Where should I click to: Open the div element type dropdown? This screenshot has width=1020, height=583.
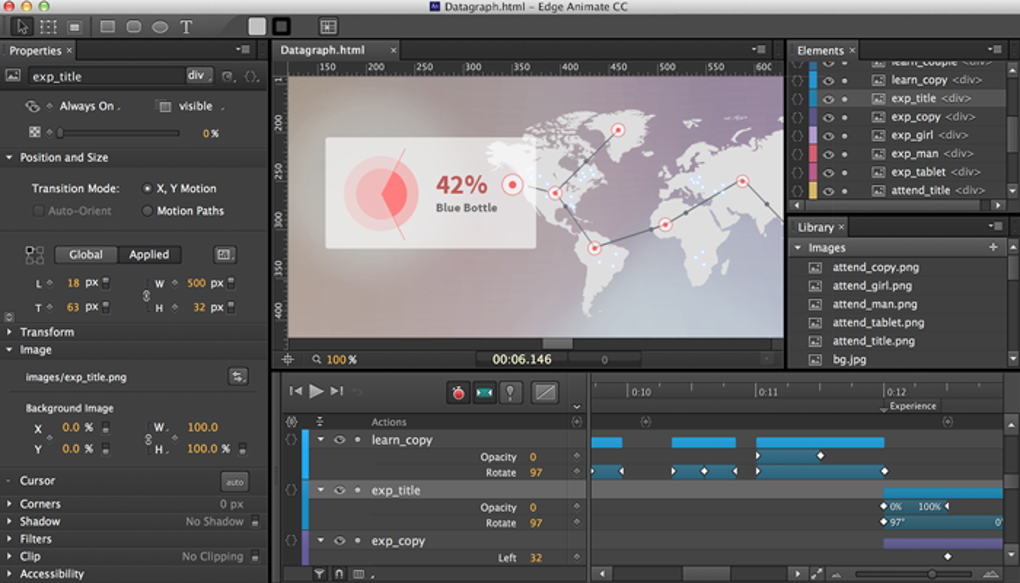199,76
